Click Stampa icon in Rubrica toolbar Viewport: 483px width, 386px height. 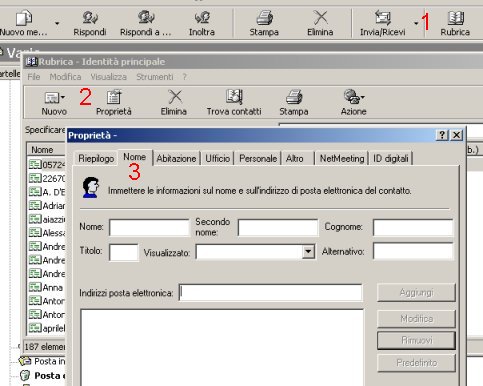[294, 97]
